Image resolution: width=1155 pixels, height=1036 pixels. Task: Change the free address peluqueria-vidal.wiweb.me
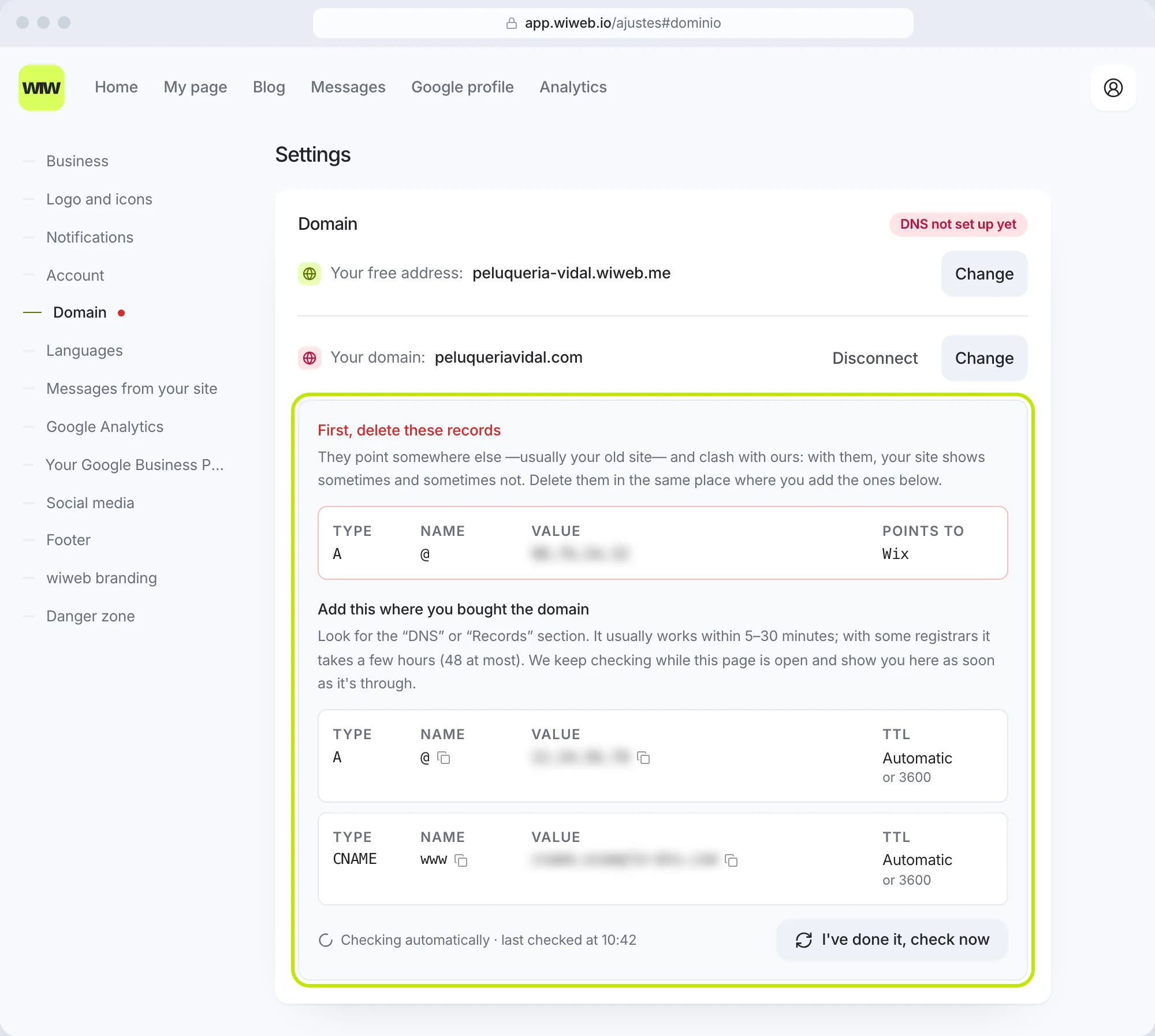(984, 274)
